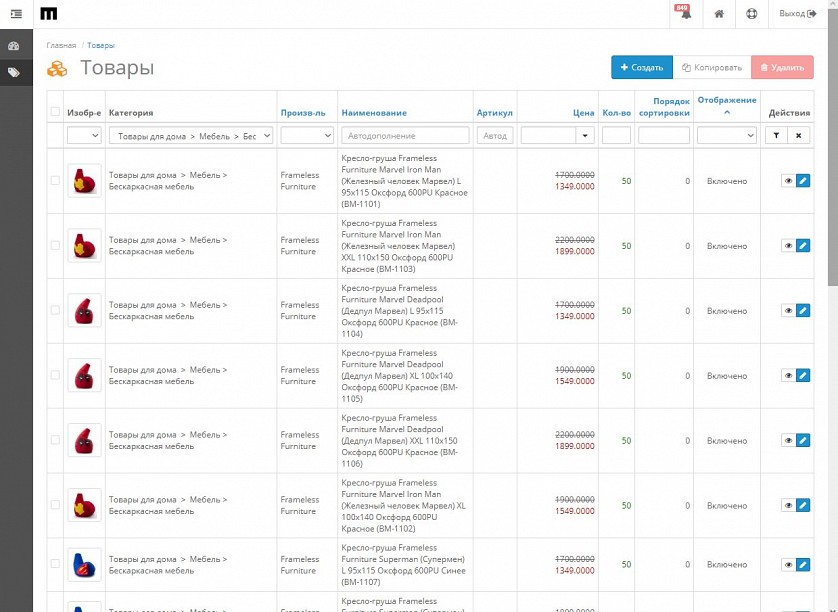Open the category filter dropdown
Image resolution: width=838 pixels, height=612 pixels.
[x=191, y=136]
